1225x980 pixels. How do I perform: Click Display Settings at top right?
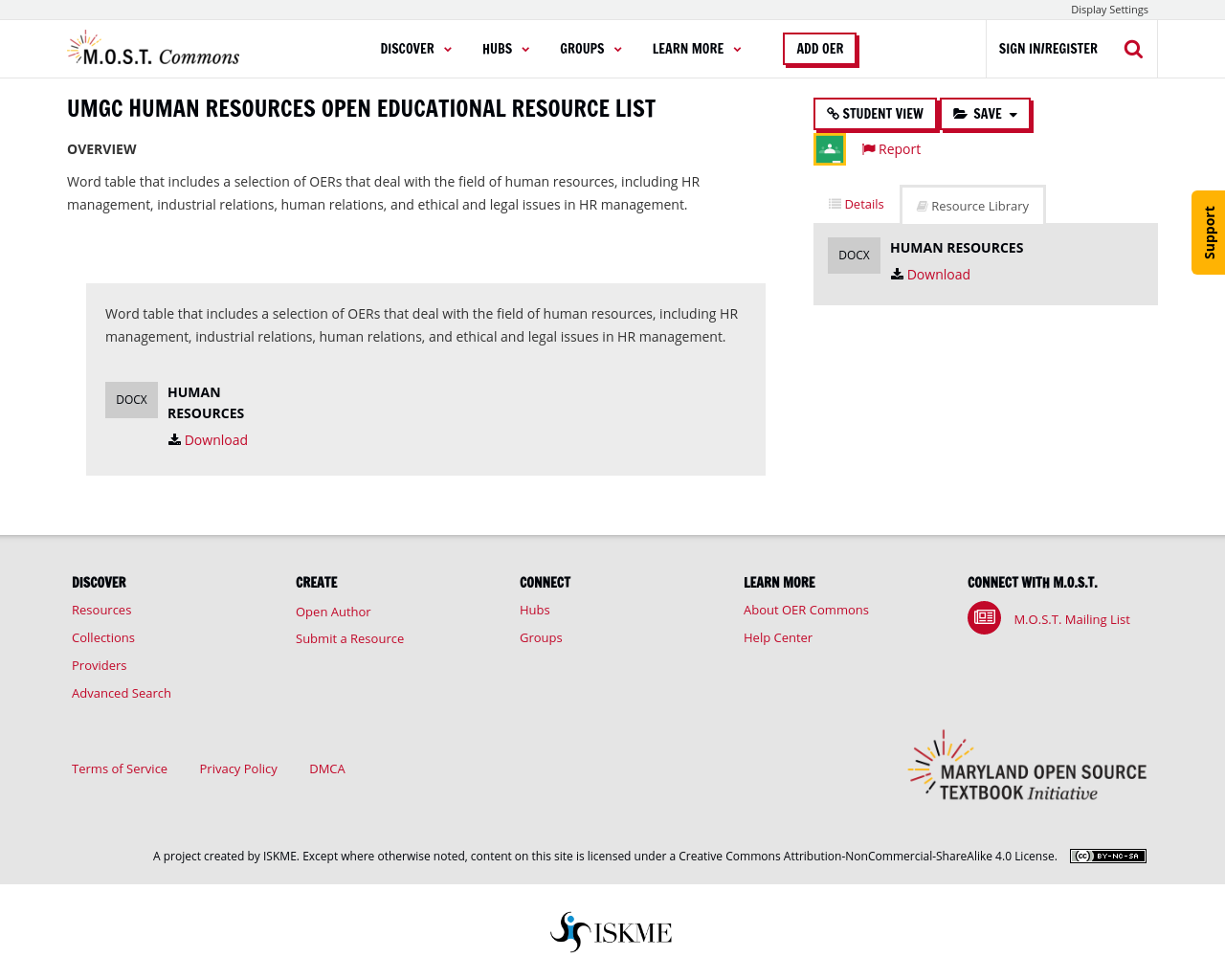1109,8
